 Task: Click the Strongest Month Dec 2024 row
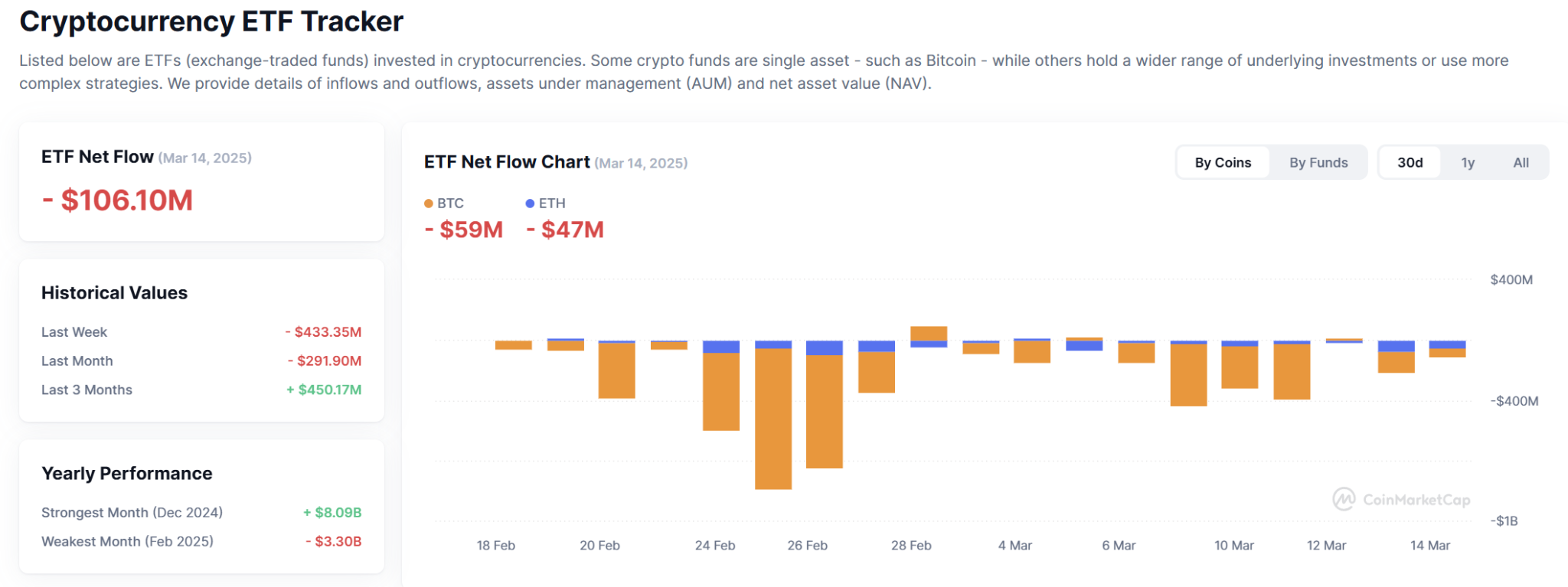pyautogui.click(x=201, y=513)
